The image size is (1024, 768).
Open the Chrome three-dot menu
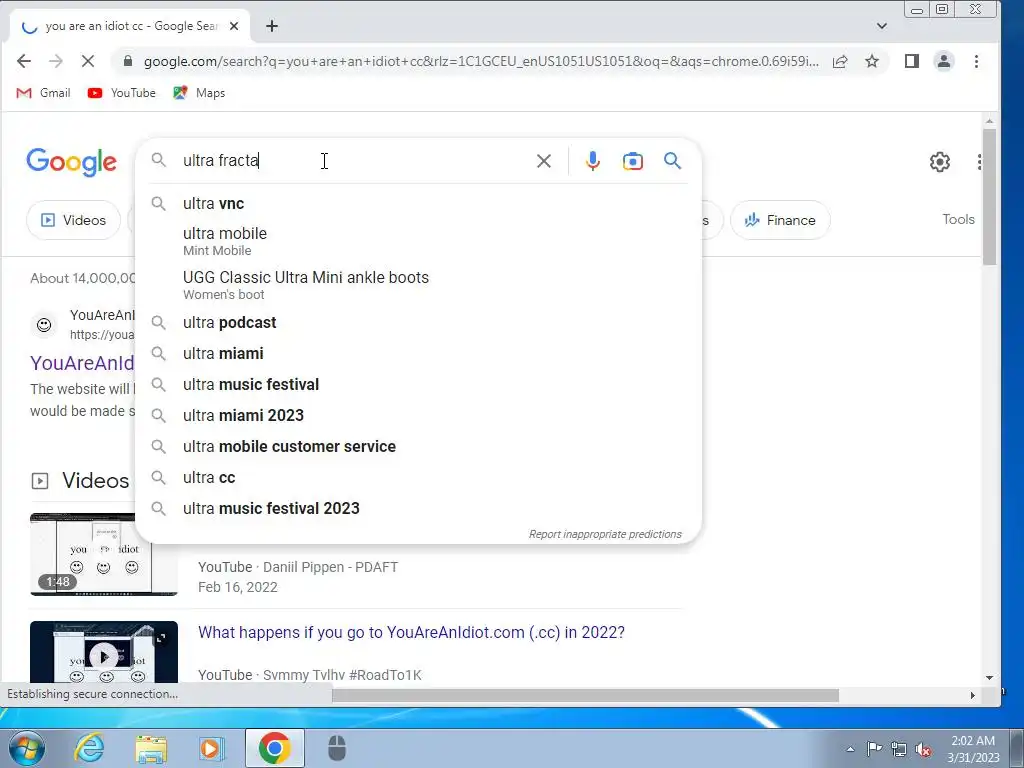[x=976, y=61]
